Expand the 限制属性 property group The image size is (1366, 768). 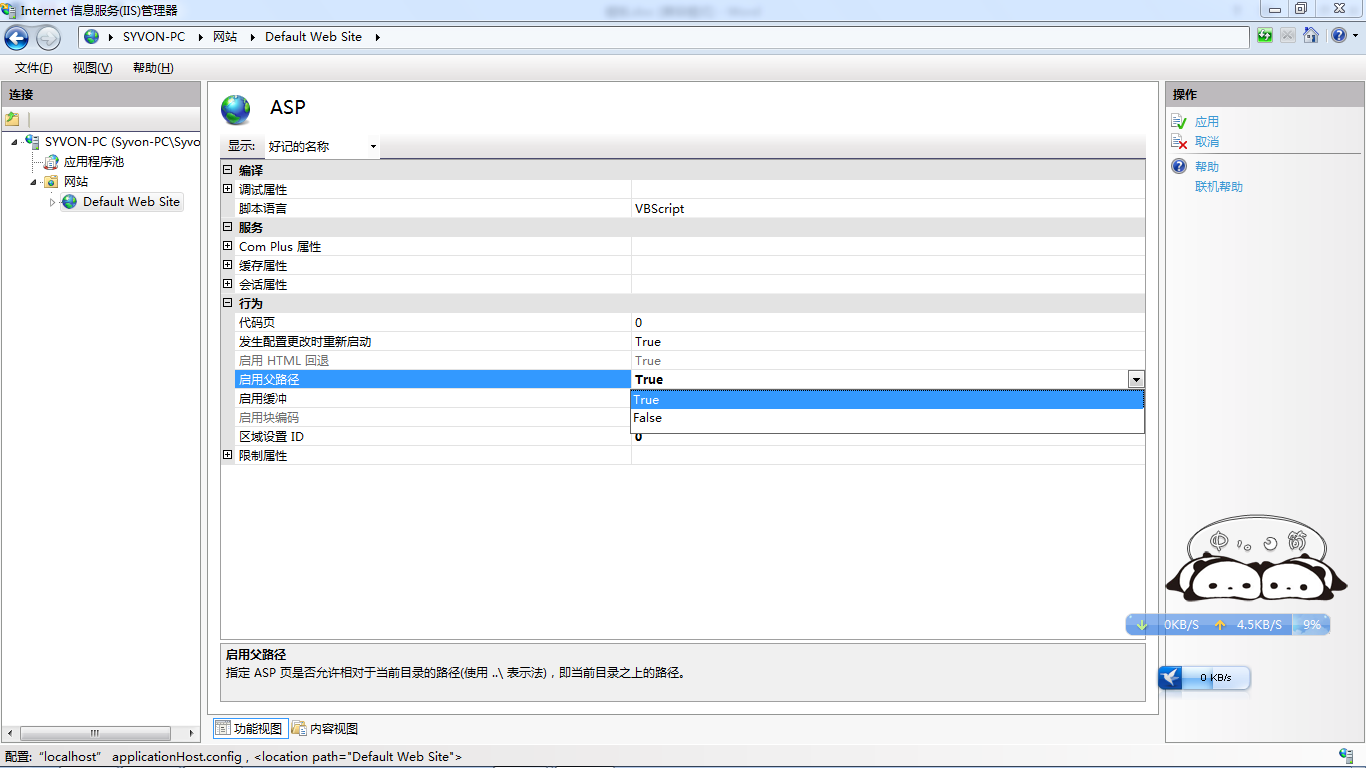(x=228, y=455)
